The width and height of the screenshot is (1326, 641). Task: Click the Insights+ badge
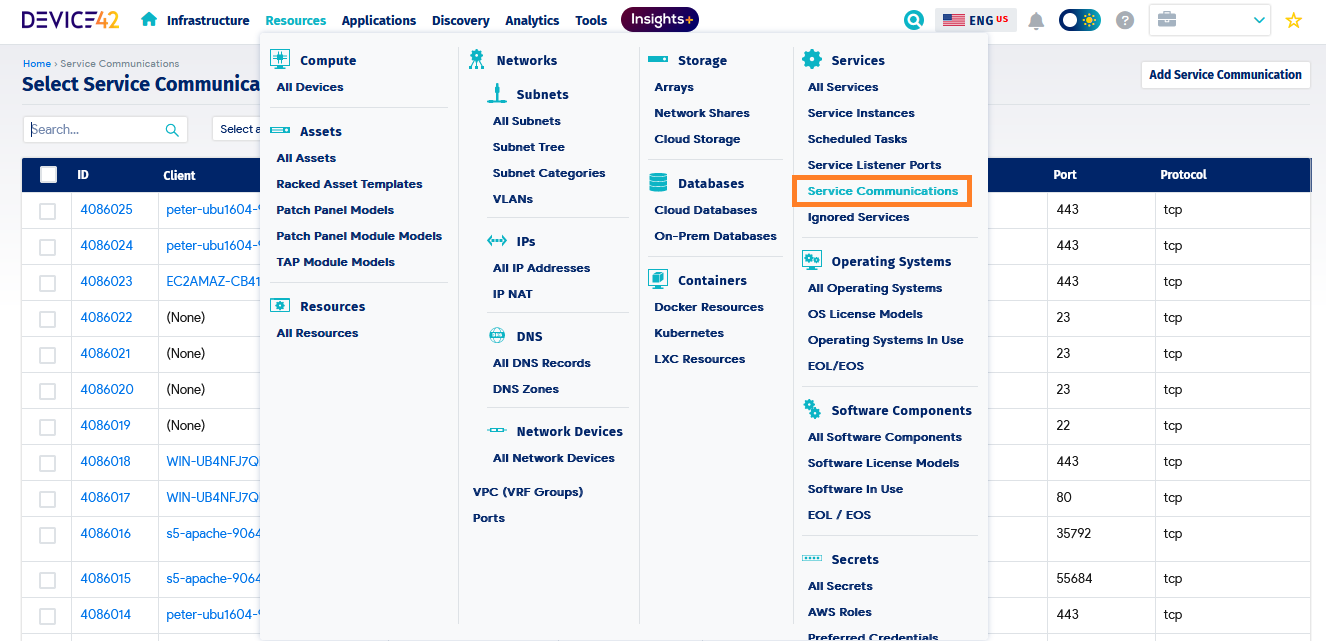pyautogui.click(x=659, y=19)
